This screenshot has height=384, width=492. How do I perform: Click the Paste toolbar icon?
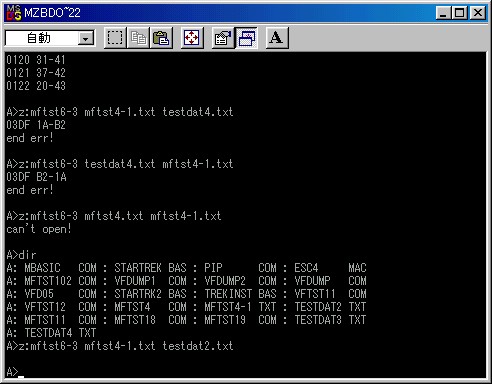[161, 38]
